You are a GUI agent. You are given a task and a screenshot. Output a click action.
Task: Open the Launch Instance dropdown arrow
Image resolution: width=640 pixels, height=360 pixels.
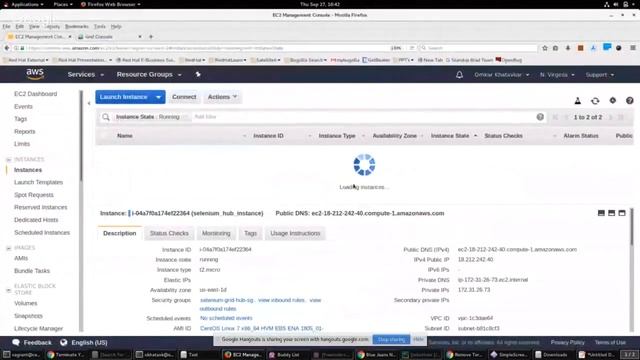(158, 97)
